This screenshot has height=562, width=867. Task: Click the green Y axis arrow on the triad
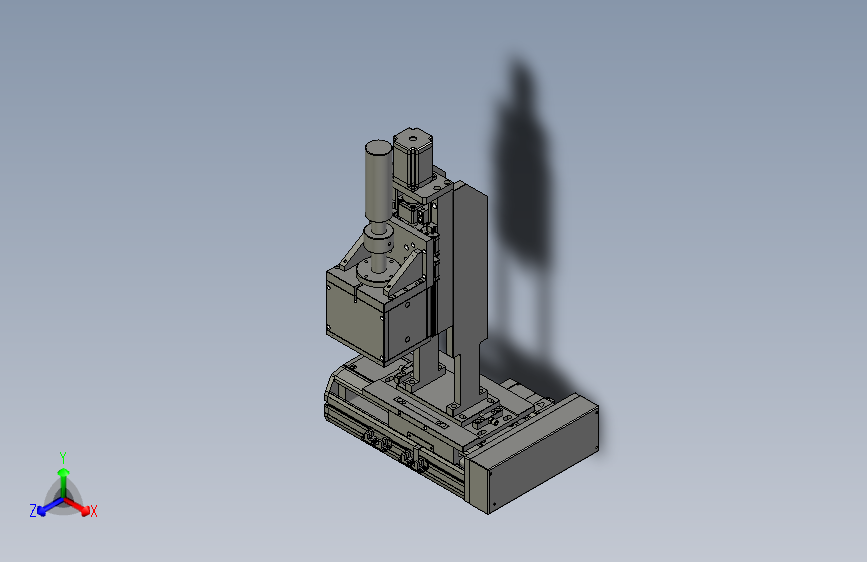(x=64, y=482)
